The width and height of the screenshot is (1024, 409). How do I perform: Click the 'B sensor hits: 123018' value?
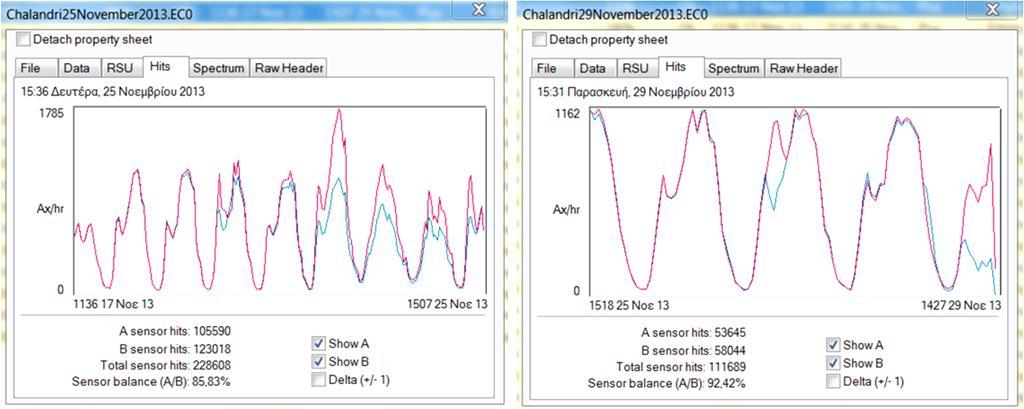point(175,348)
